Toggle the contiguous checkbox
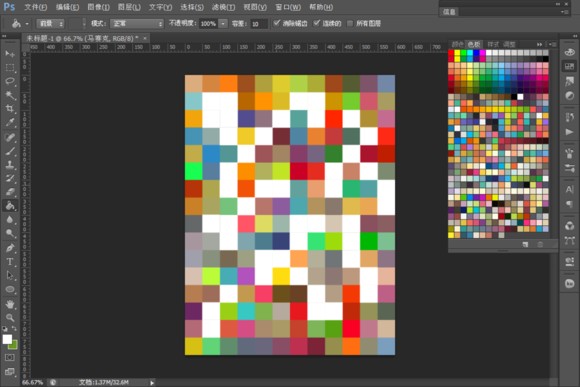This screenshot has width=580, height=387. 317,23
